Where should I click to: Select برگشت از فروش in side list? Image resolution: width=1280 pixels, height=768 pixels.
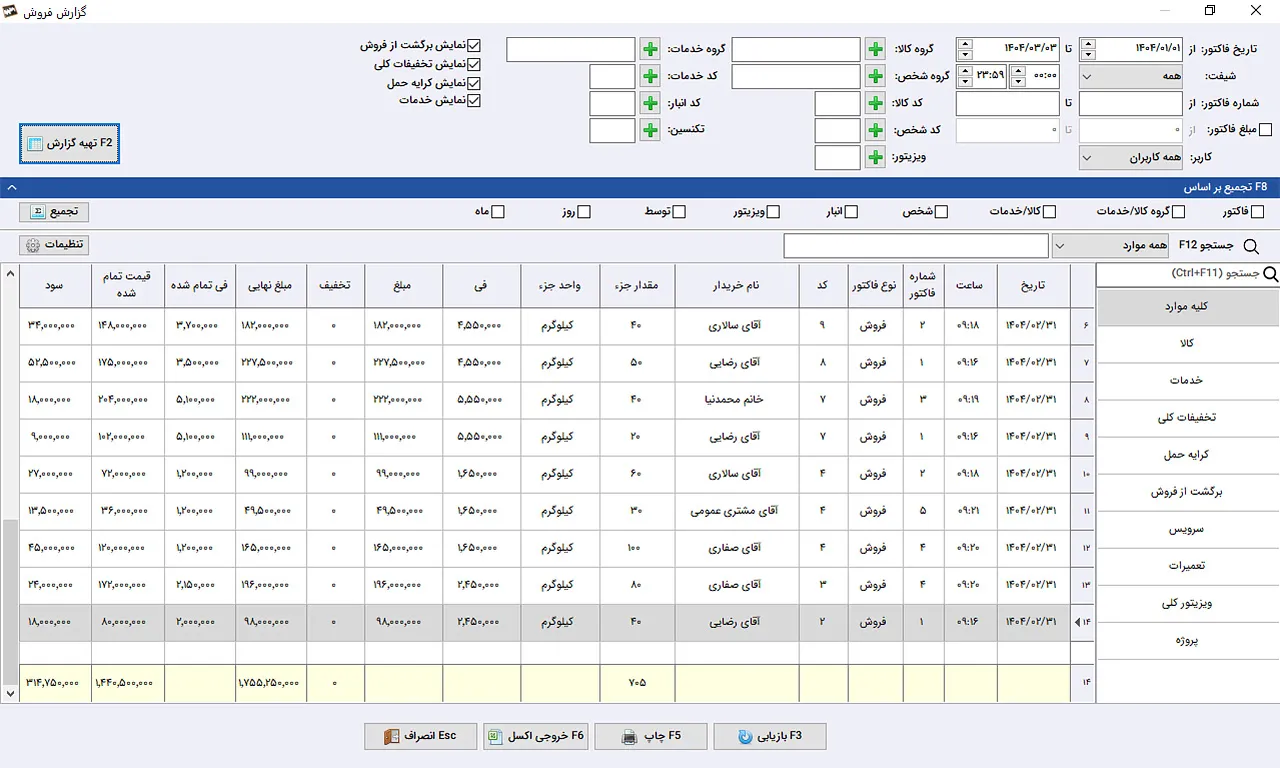(1188, 492)
